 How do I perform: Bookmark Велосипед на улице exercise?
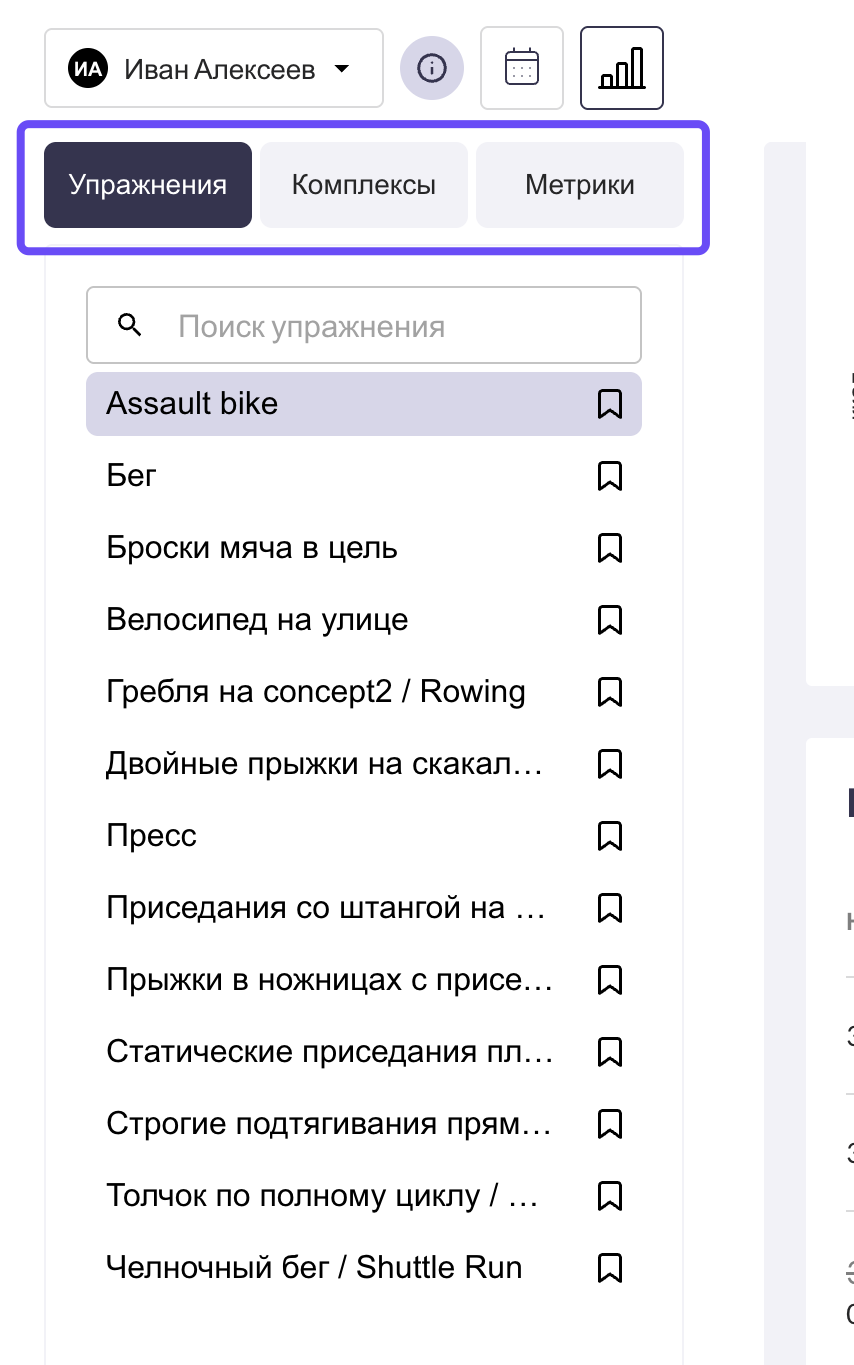click(610, 620)
